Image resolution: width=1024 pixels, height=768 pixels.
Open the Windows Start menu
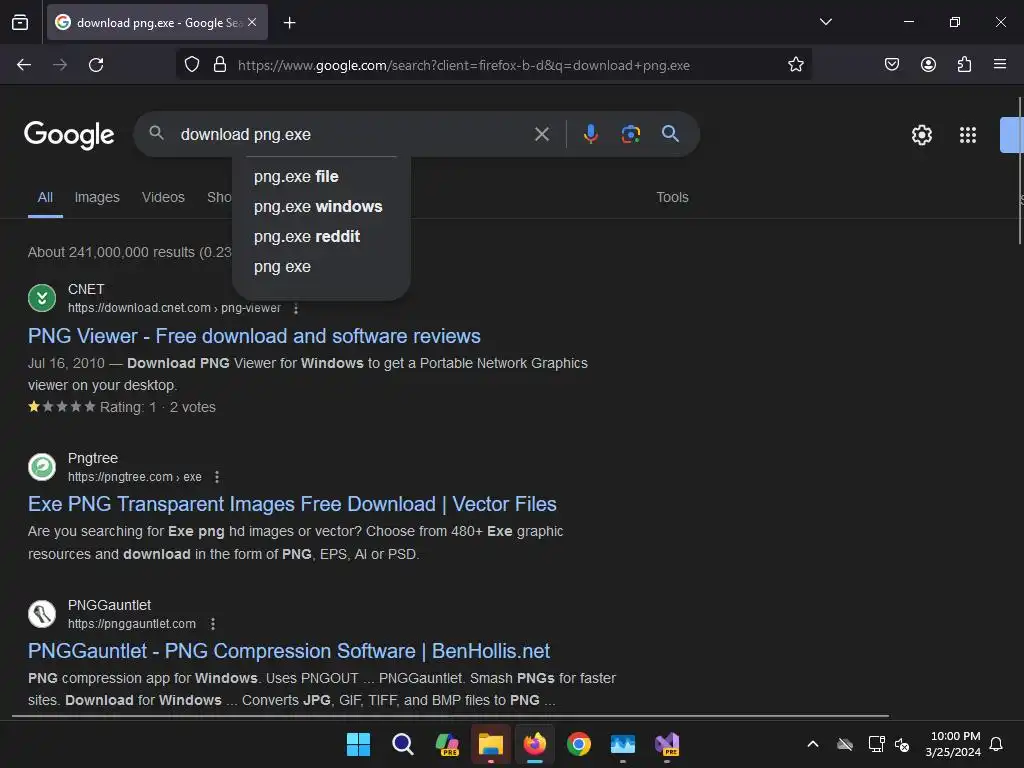358,744
